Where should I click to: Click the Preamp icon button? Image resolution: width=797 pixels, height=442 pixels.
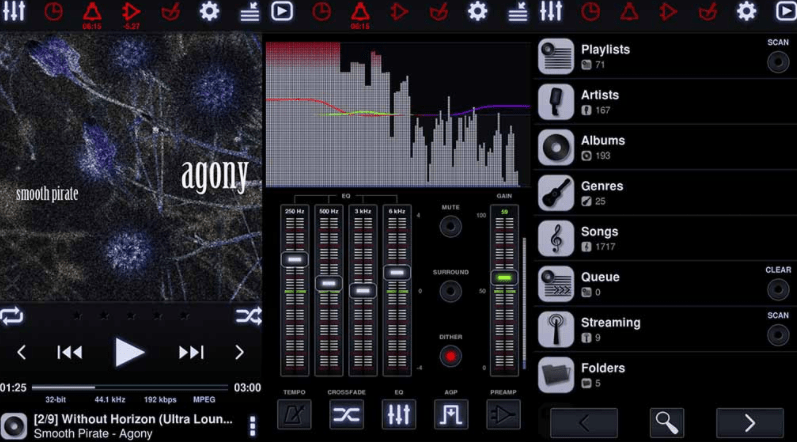tap(503, 414)
